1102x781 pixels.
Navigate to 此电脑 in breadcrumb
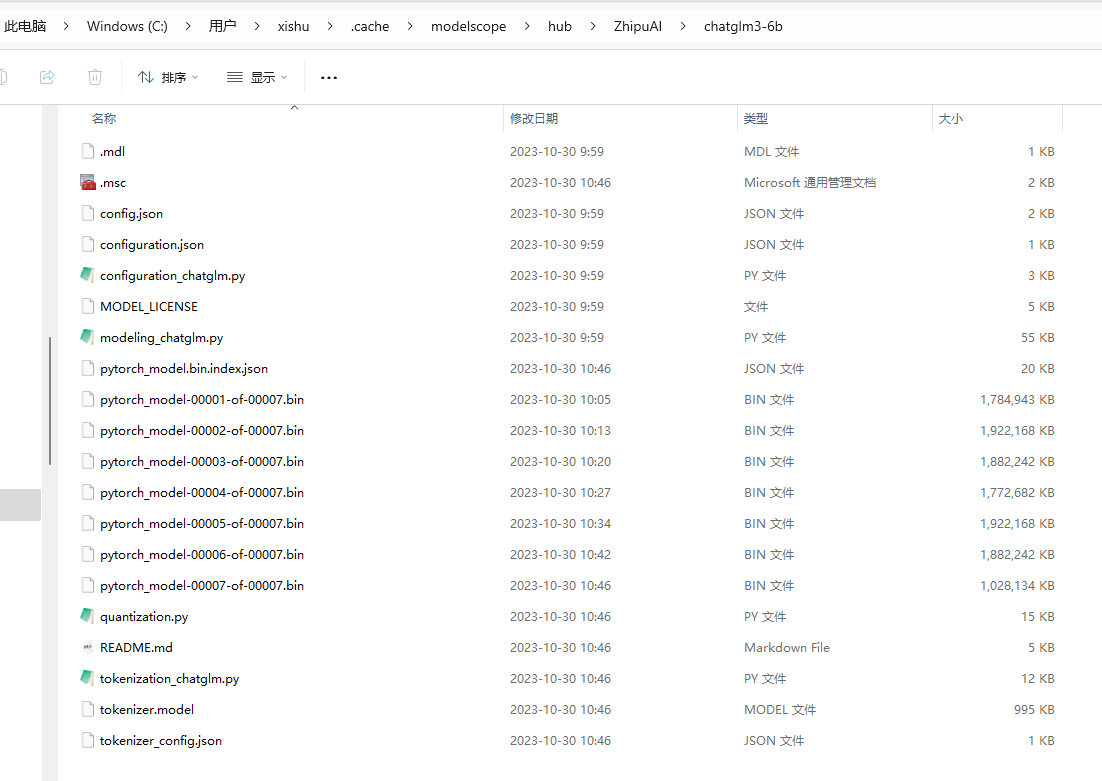(25, 26)
